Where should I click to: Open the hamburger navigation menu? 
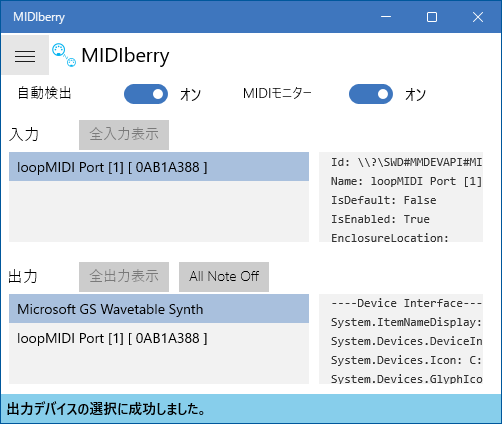tap(25, 55)
